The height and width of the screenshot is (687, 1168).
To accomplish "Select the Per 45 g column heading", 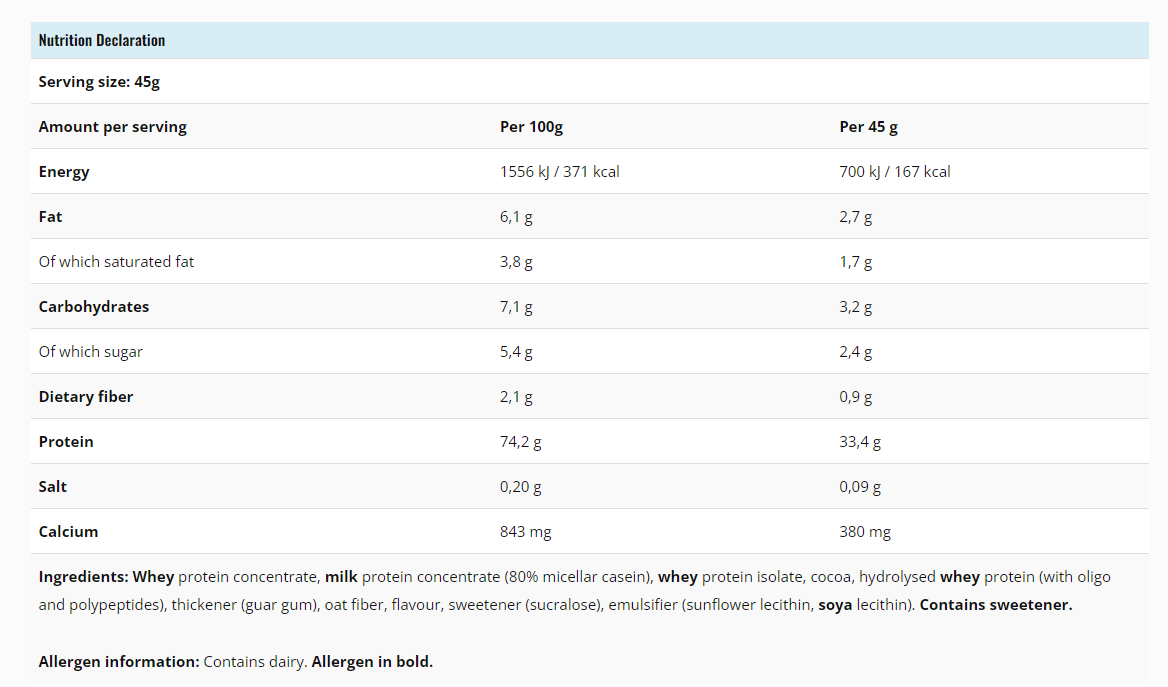I will tap(868, 127).
